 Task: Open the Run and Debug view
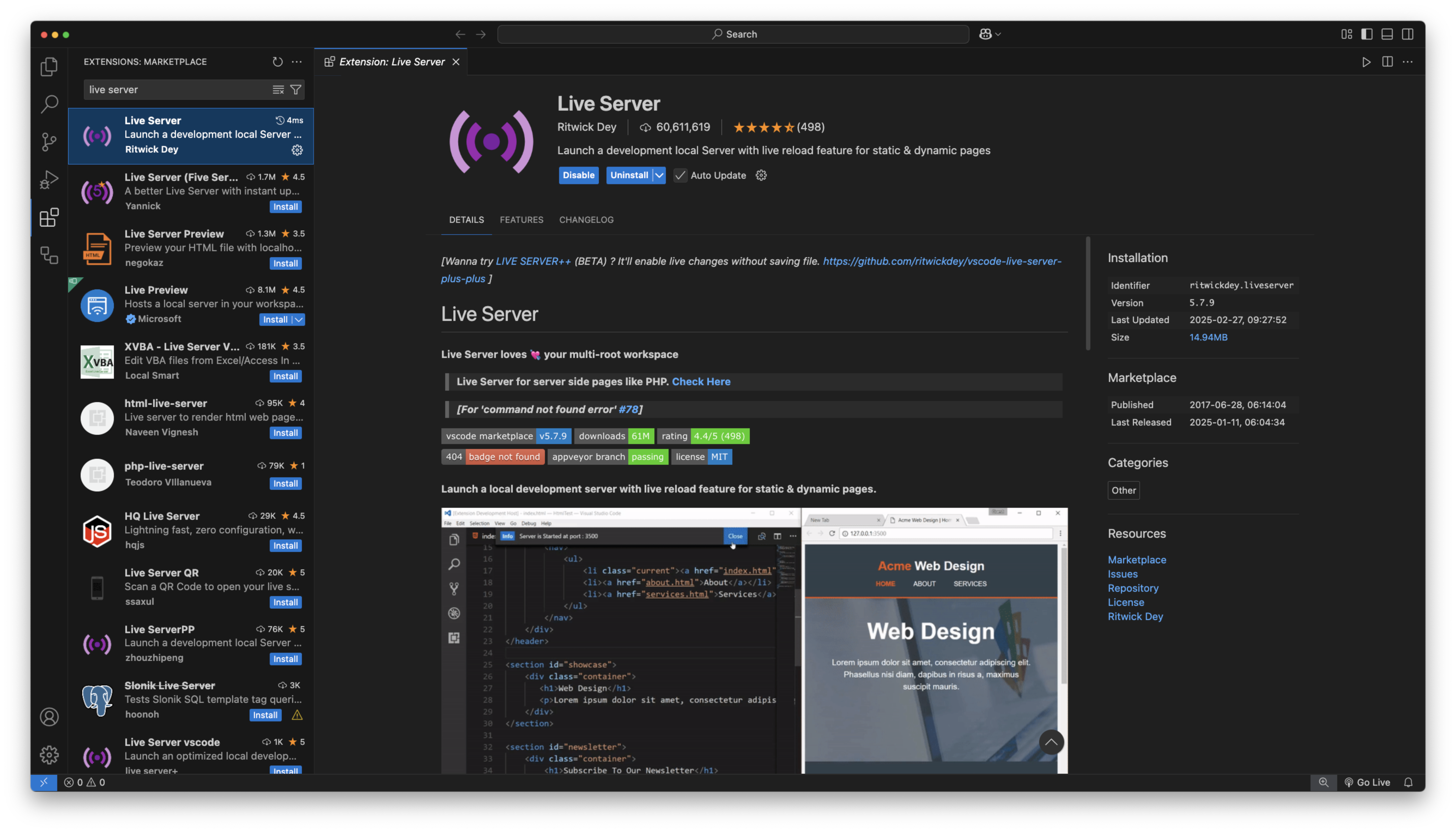pos(49,180)
